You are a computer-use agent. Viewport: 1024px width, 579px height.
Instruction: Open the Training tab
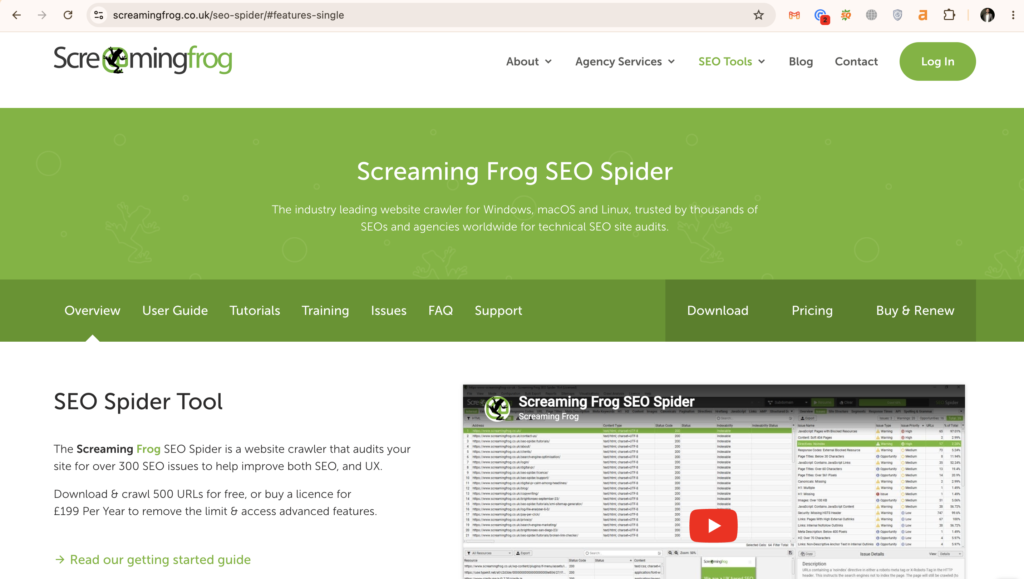(325, 311)
